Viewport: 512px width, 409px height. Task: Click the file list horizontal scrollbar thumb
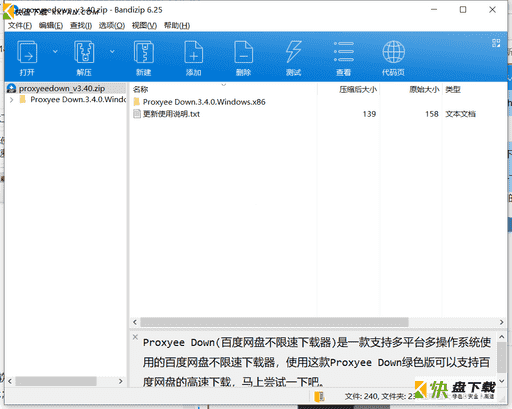tap(274, 322)
